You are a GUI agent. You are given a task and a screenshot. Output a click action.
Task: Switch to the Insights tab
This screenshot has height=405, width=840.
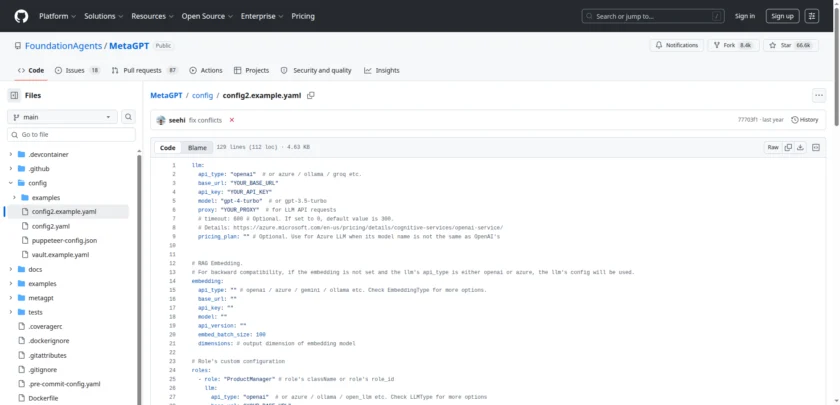[x=381, y=70]
